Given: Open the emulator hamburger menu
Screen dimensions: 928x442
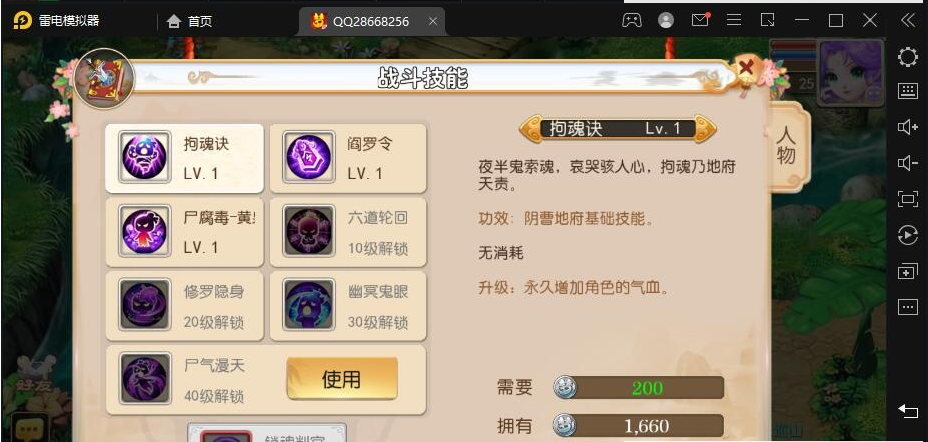Looking at the screenshot, I should click(734, 21).
